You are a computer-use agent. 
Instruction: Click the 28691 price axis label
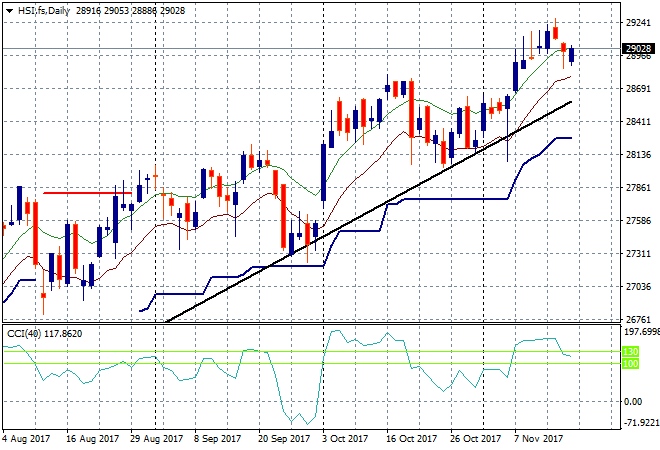[638, 89]
